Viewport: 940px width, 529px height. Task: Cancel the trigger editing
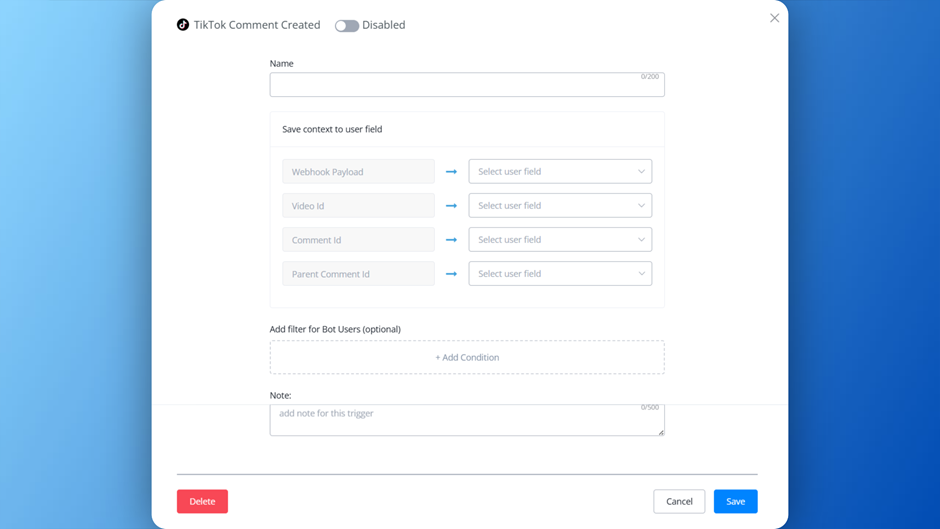679,501
